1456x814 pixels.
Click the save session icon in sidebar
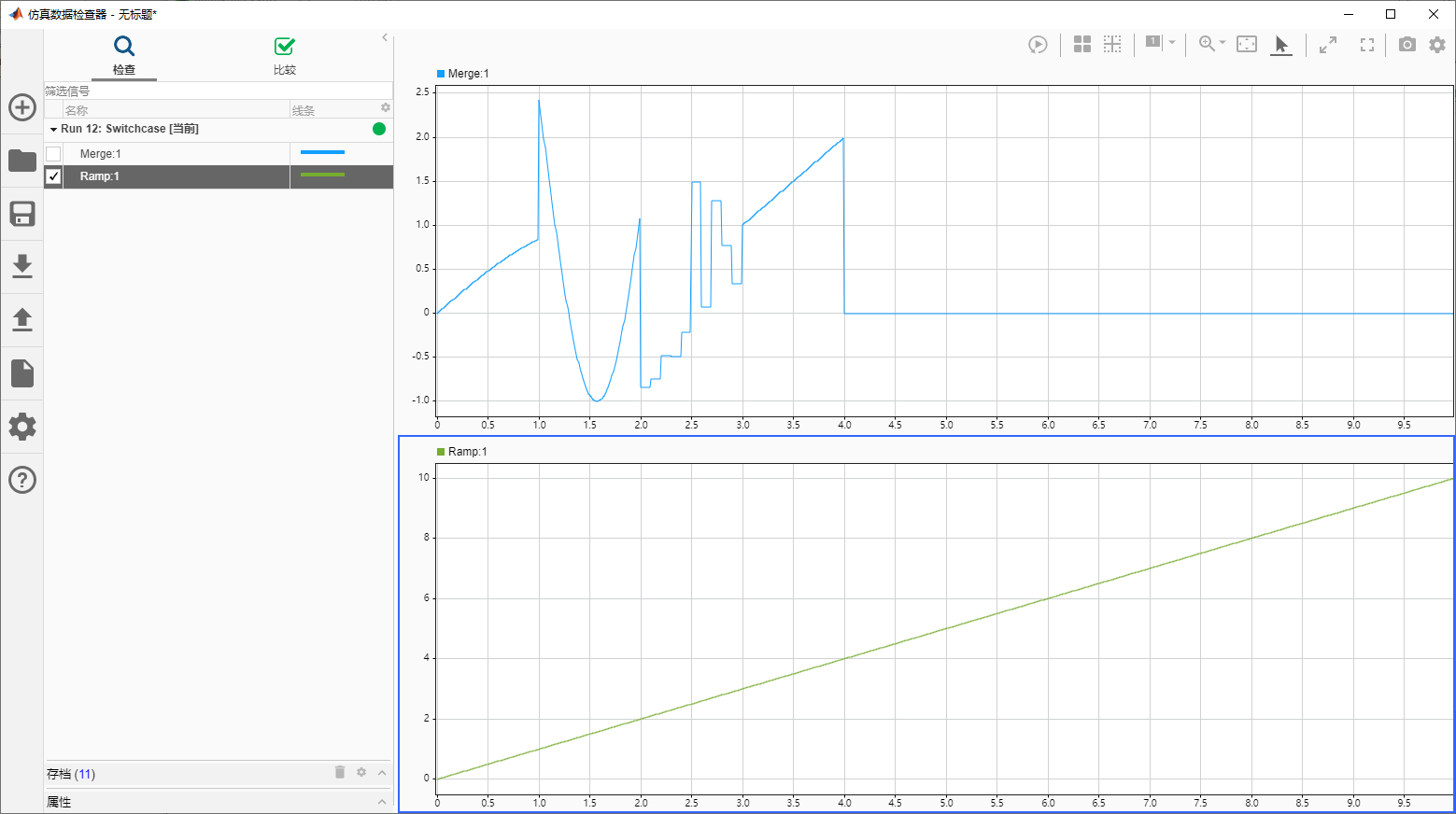tap(21, 214)
